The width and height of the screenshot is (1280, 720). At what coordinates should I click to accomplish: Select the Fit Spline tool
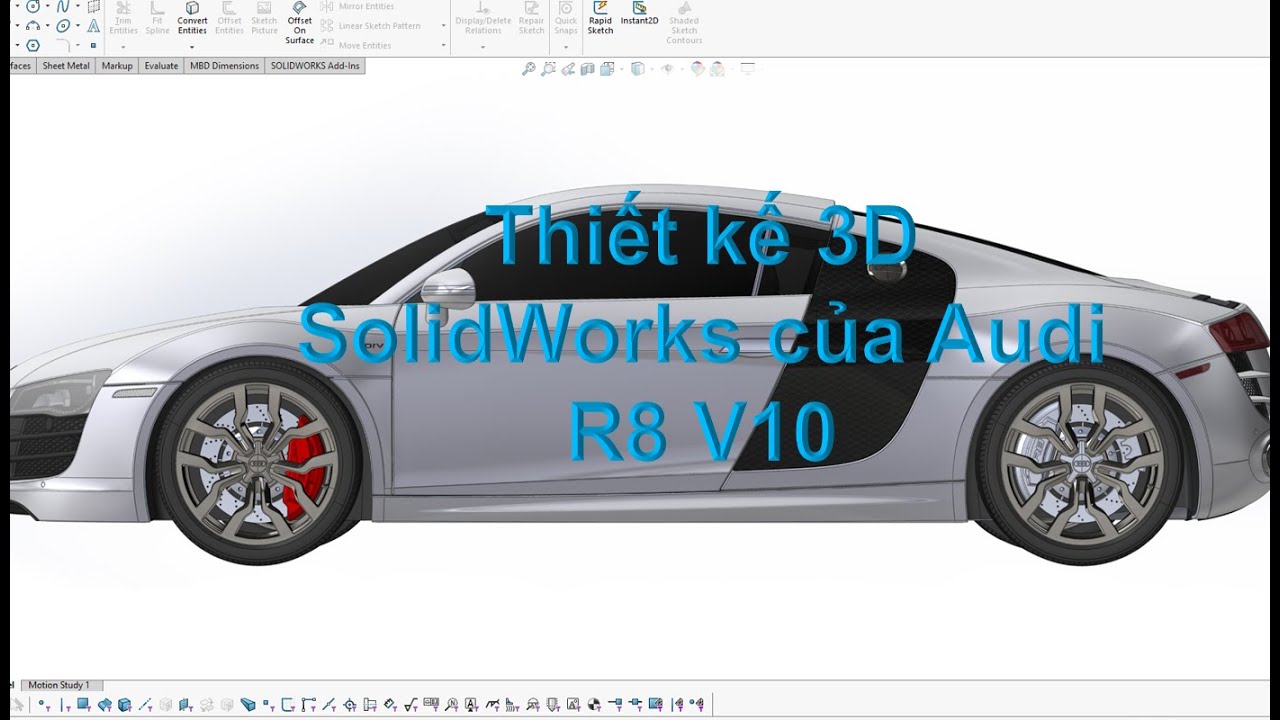pos(157,20)
